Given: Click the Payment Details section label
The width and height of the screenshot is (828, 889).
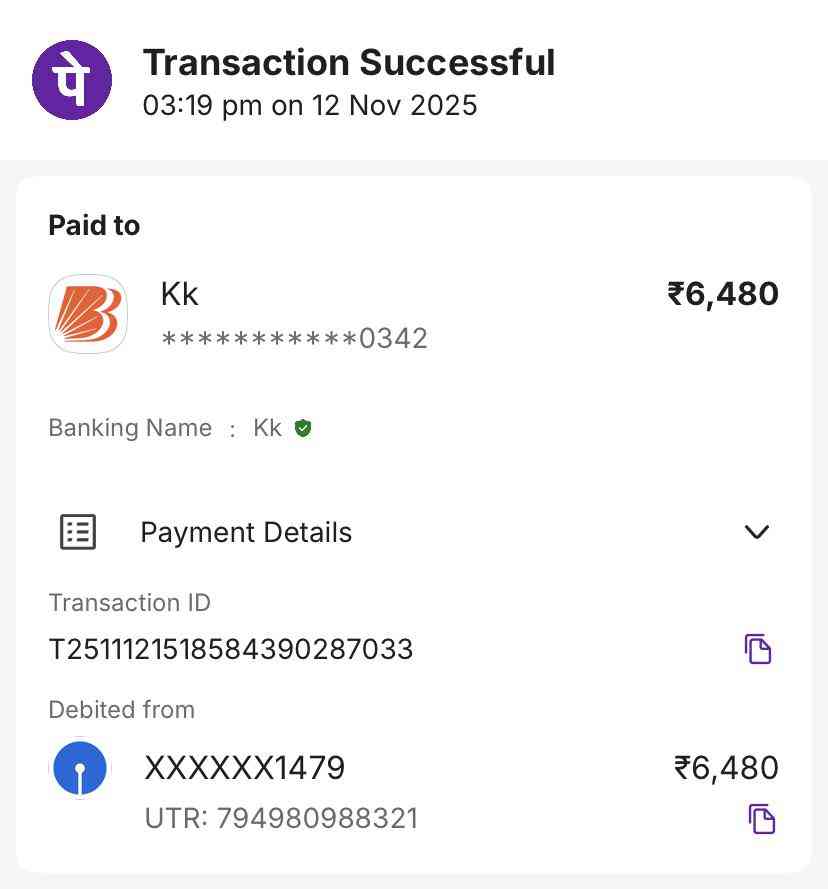Looking at the screenshot, I should click(246, 532).
